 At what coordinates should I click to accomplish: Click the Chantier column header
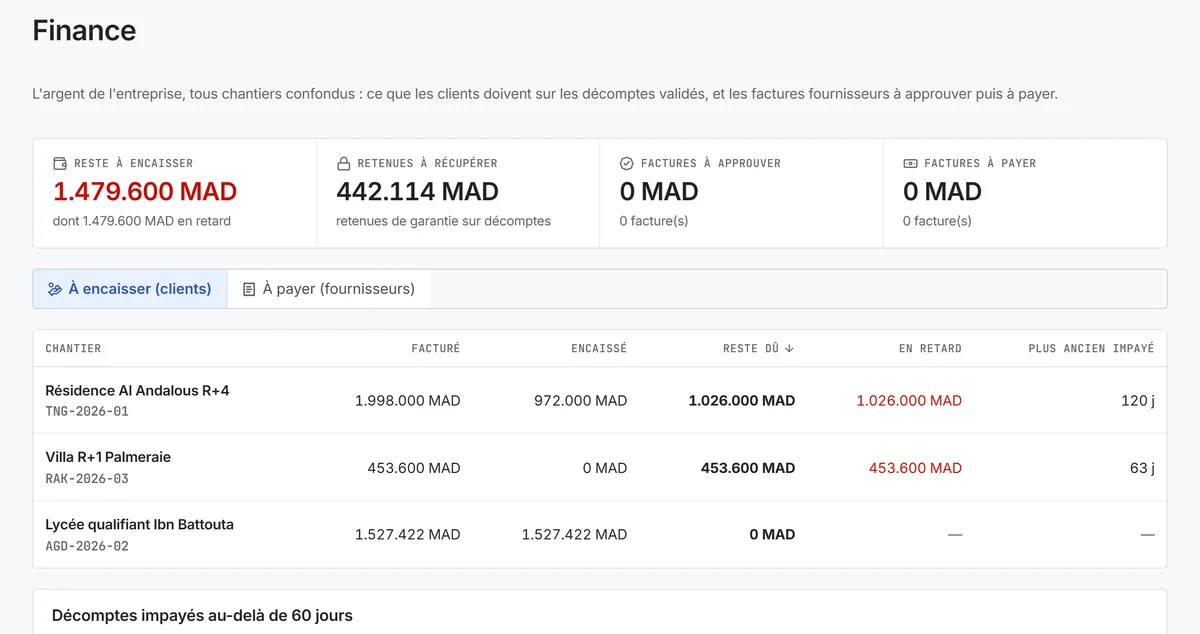coord(73,349)
